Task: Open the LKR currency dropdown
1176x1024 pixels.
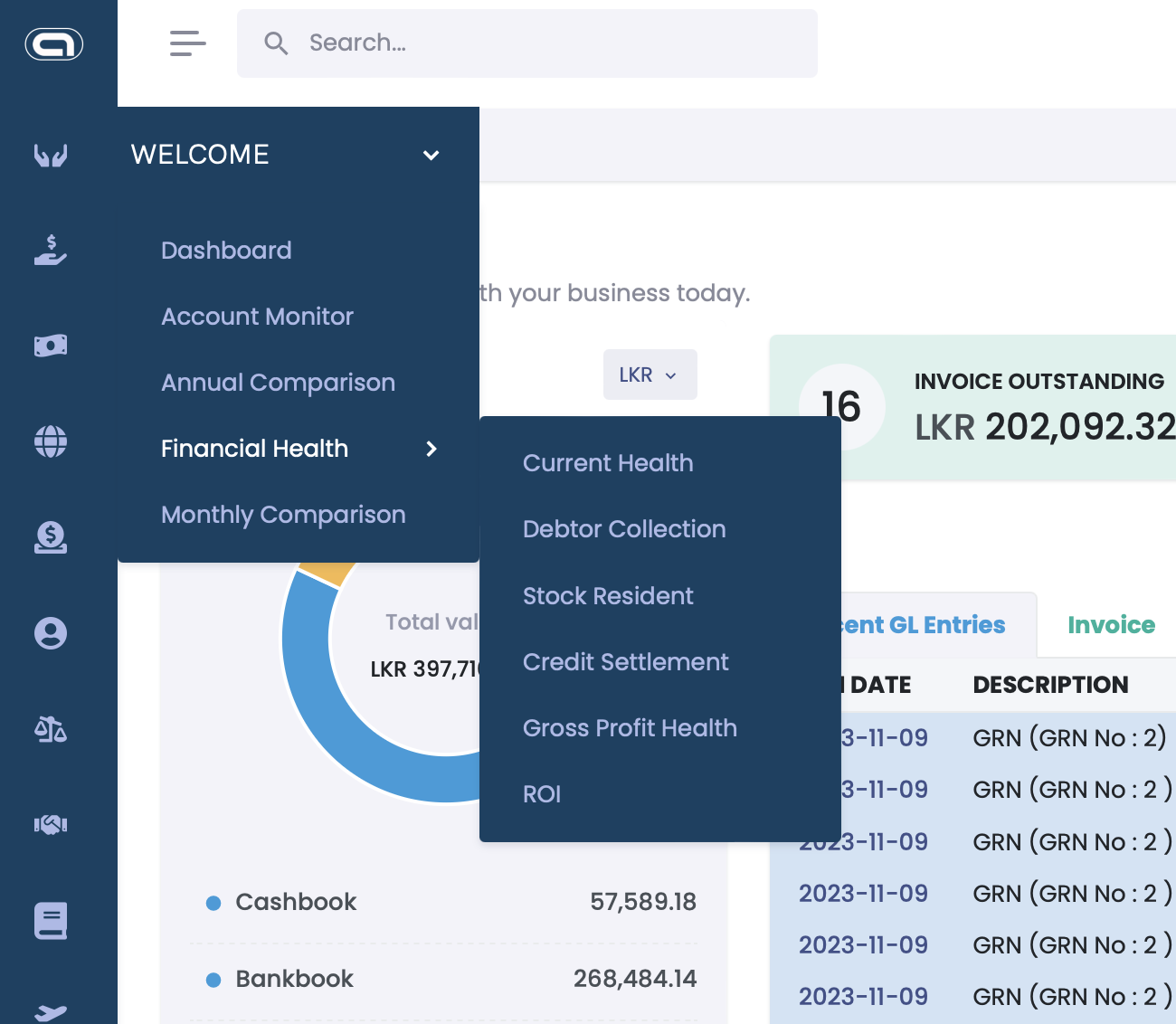Action: point(650,375)
